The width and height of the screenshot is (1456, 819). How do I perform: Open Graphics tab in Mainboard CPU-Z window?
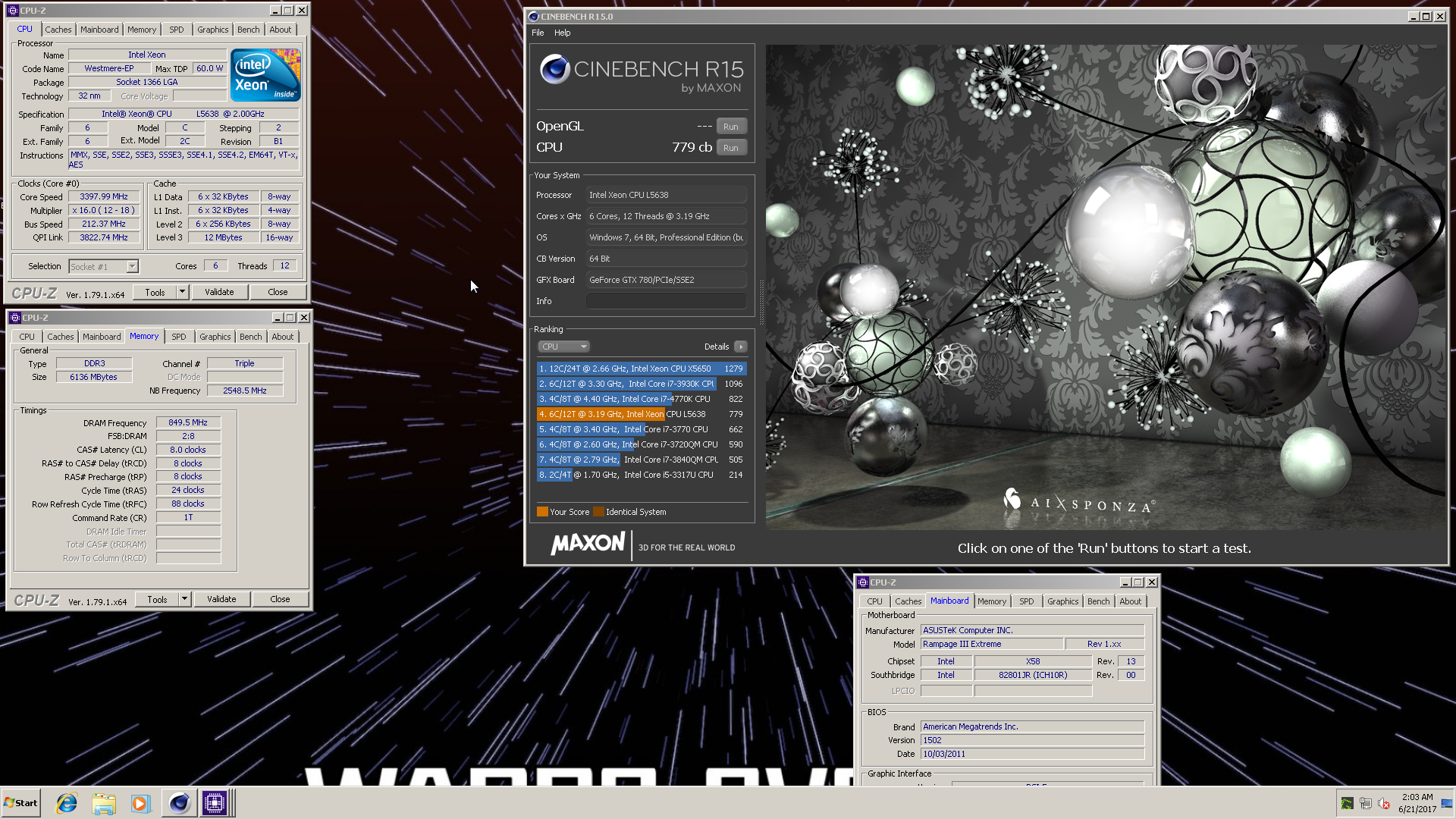pos(1062,601)
